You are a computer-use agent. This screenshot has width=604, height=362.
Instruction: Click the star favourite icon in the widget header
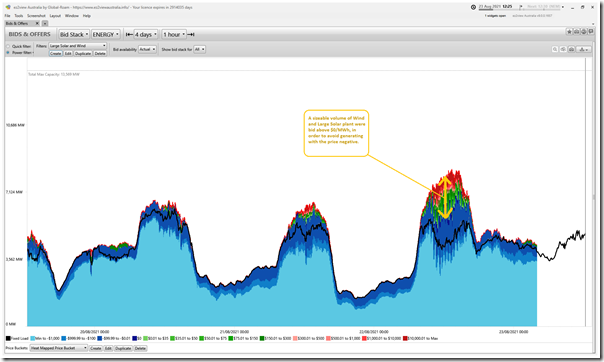tap(569, 32)
